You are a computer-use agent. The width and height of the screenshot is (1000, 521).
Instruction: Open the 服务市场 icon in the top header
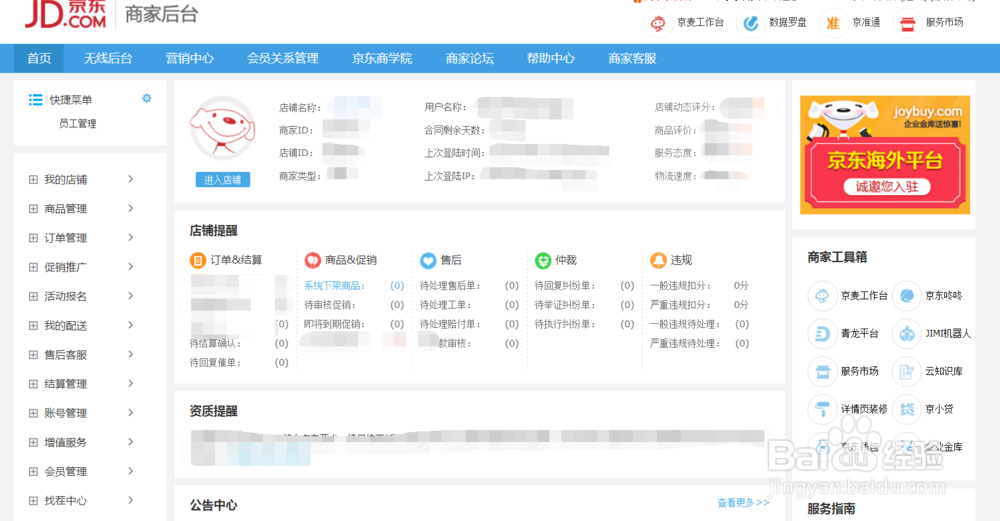(x=908, y=24)
